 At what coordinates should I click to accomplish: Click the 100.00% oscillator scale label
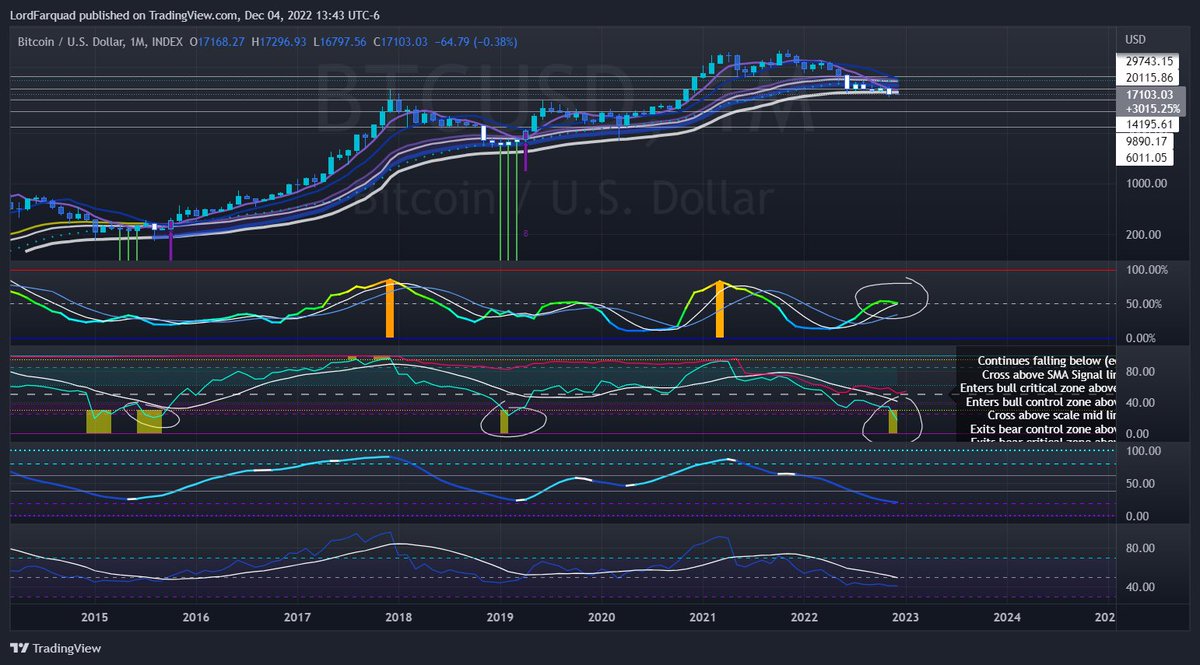1147,270
